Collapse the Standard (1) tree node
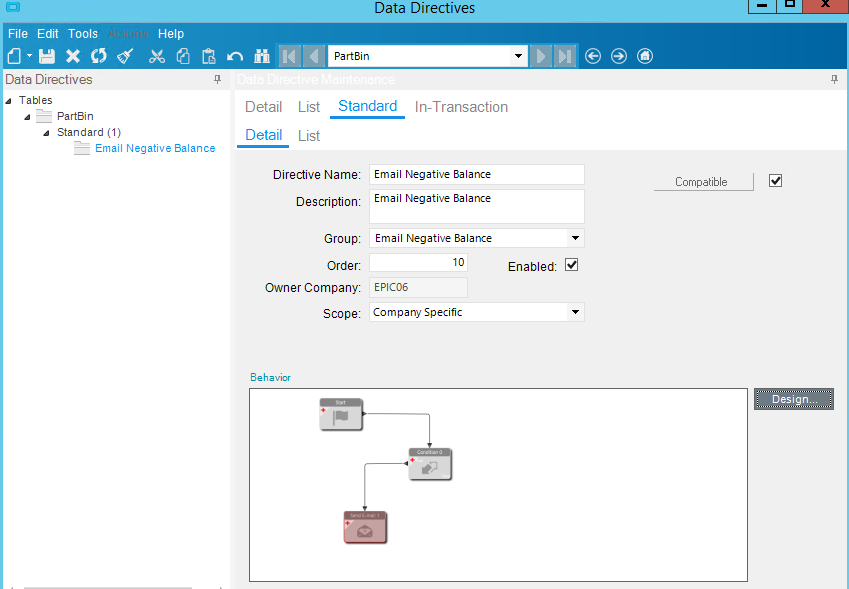Image resolution: width=849 pixels, height=589 pixels. [x=47, y=133]
